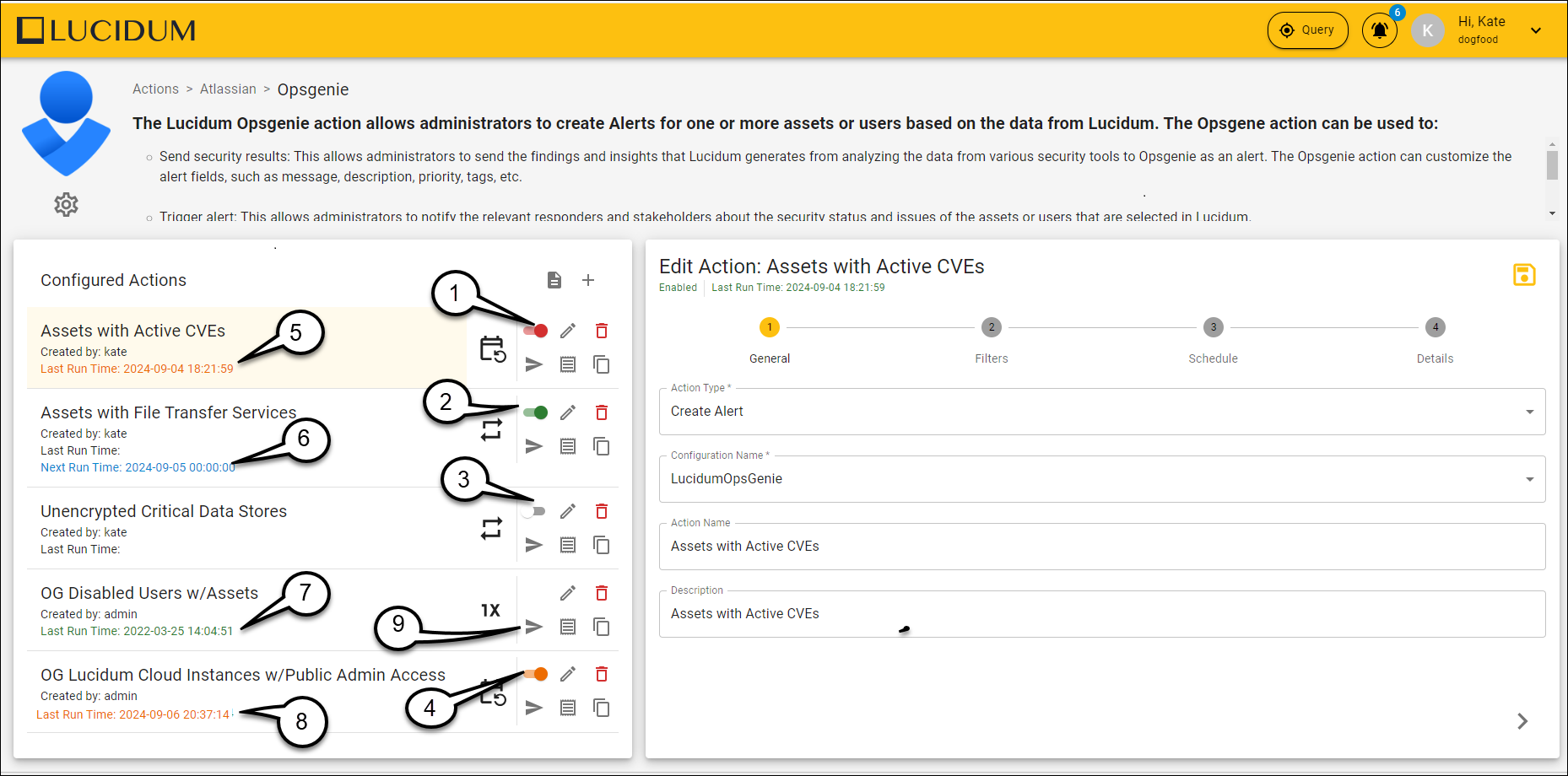Click the Query button
This screenshot has width=1568, height=776.
coord(1308,30)
